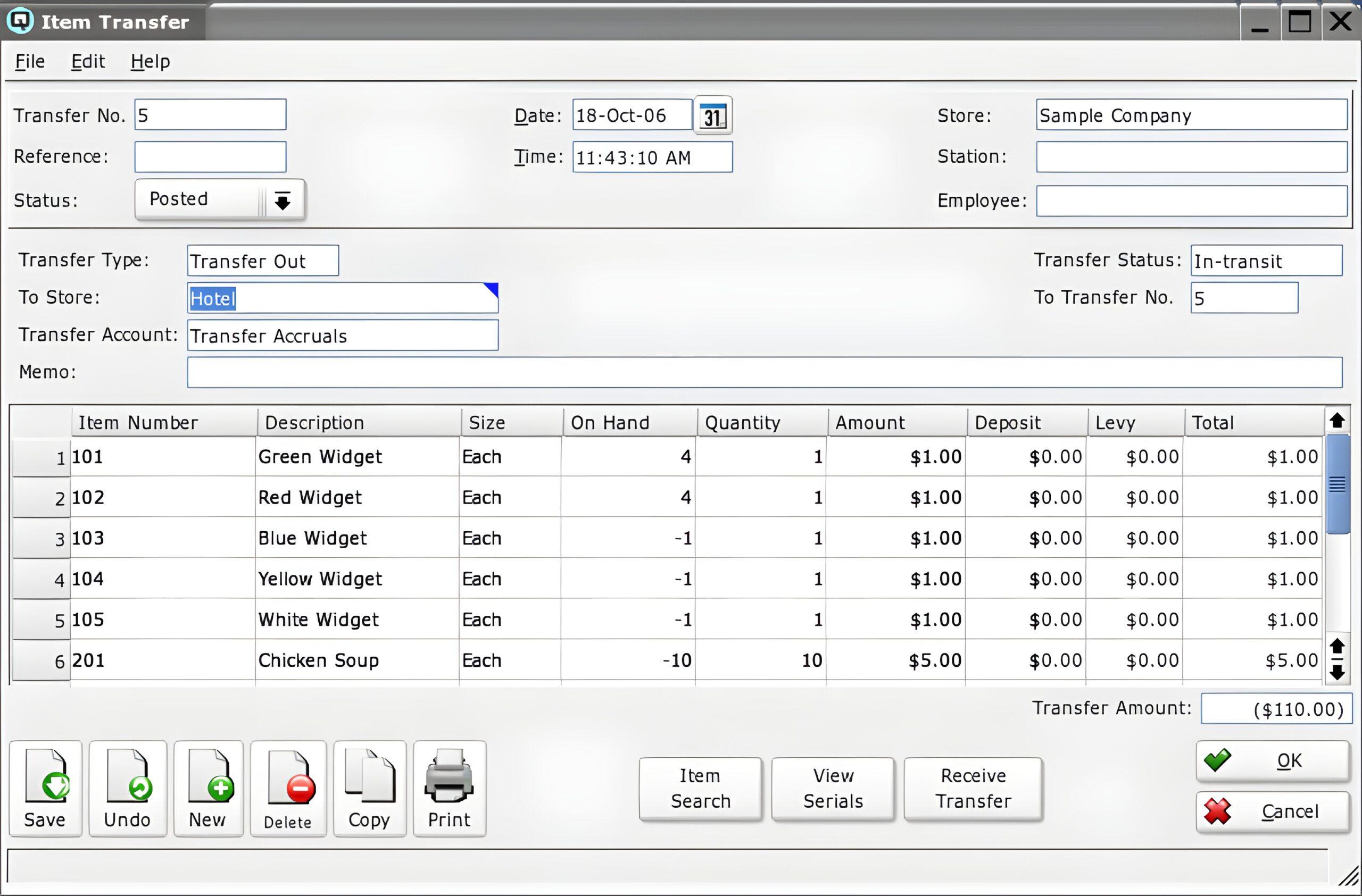The height and width of the screenshot is (896, 1362).
Task: Click the scroll down arrow at table bottom
Action: pos(1337,672)
